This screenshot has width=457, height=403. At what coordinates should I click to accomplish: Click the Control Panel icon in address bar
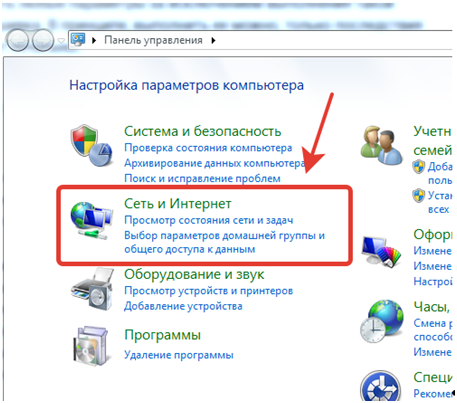[x=78, y=40]
